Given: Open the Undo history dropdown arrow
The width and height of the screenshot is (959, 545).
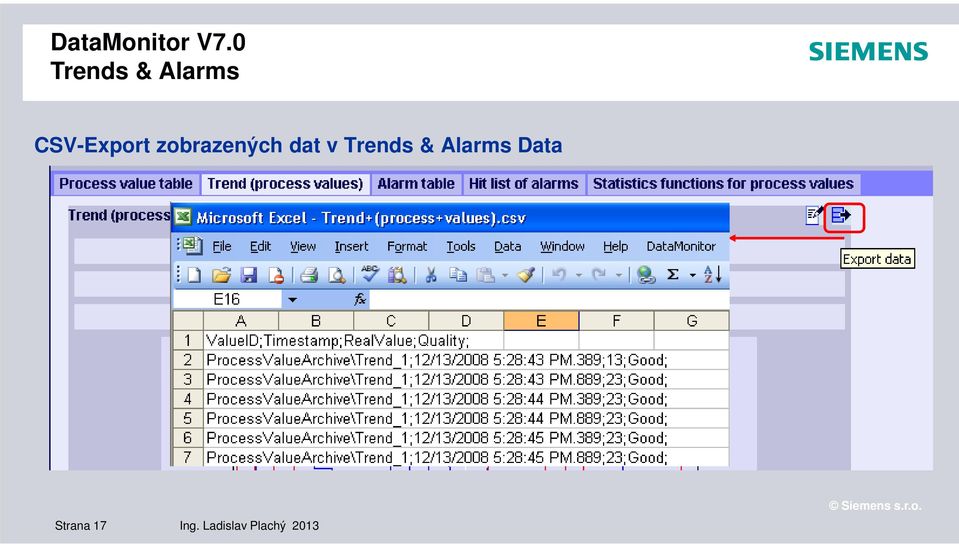Looking at the screenshot, I should 578,275.
